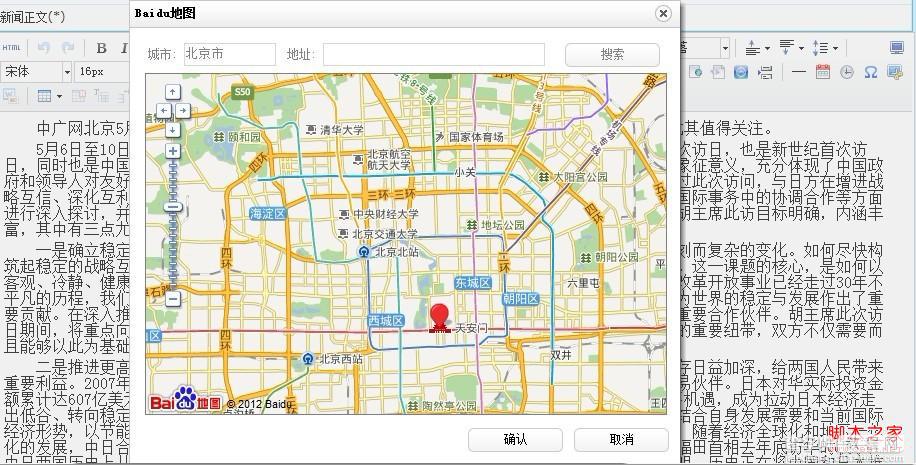This screenshot has height=465, width=916.
Task: Zoom in with map plus button
Action: coord(173,151)
